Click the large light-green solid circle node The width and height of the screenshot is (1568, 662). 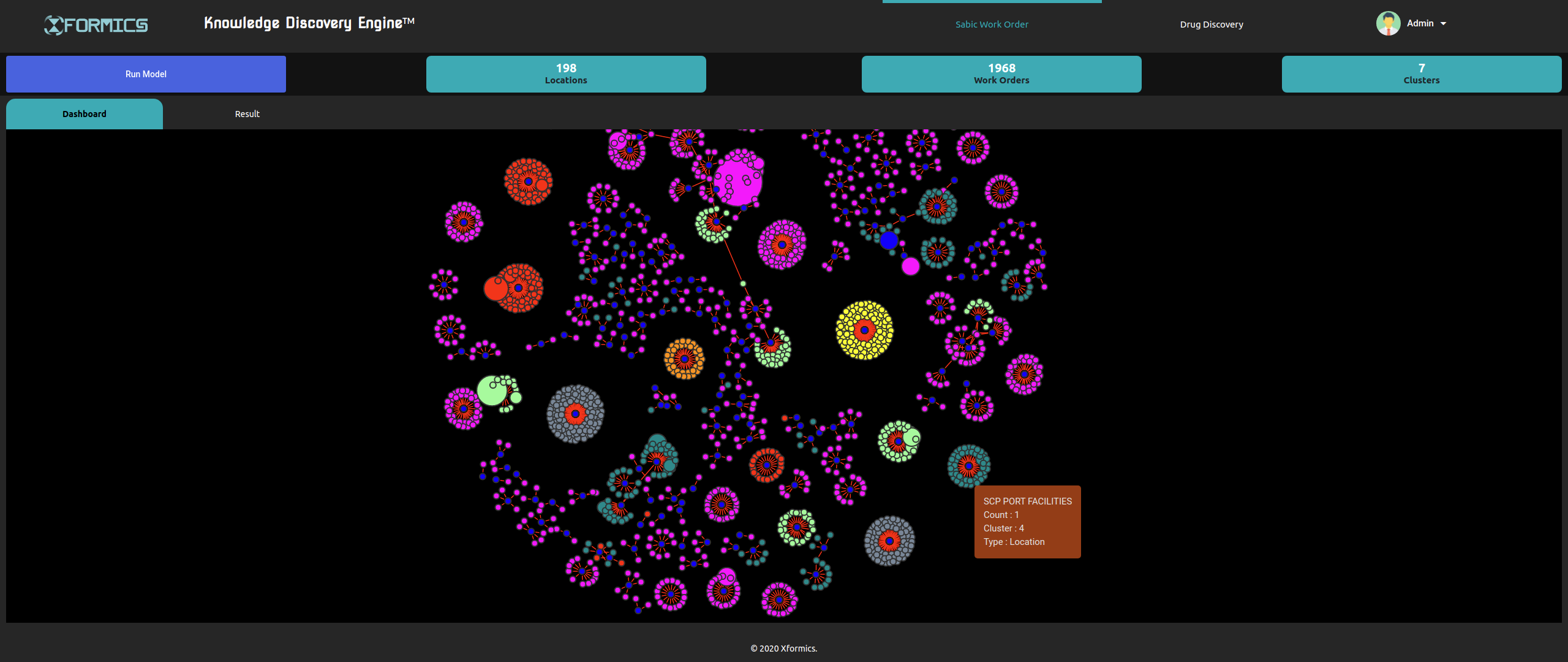[x=491, y=391]
